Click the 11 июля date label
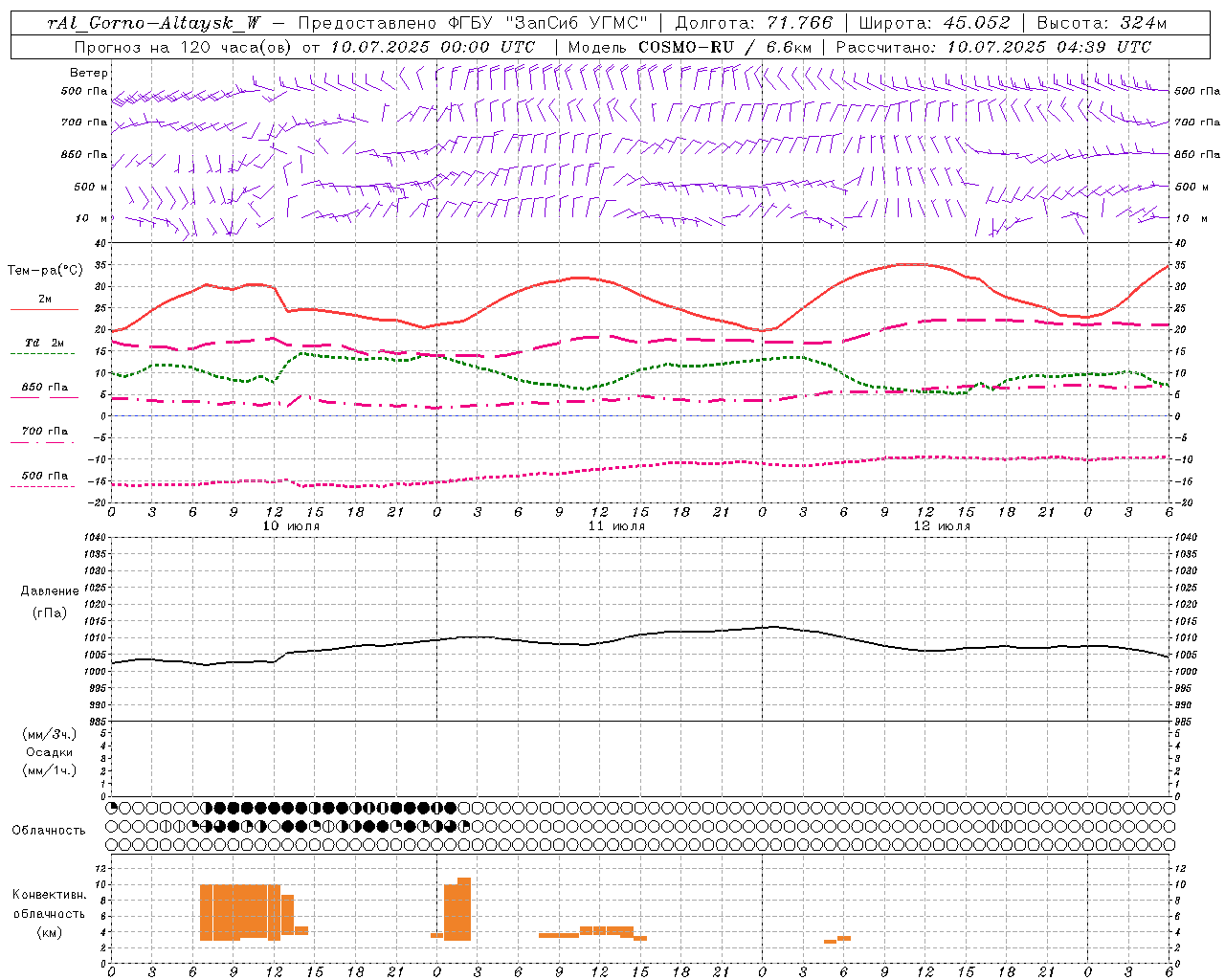The height and width of the screenshot is (980, 1225). pyautogui.click(x=616, y=526)
